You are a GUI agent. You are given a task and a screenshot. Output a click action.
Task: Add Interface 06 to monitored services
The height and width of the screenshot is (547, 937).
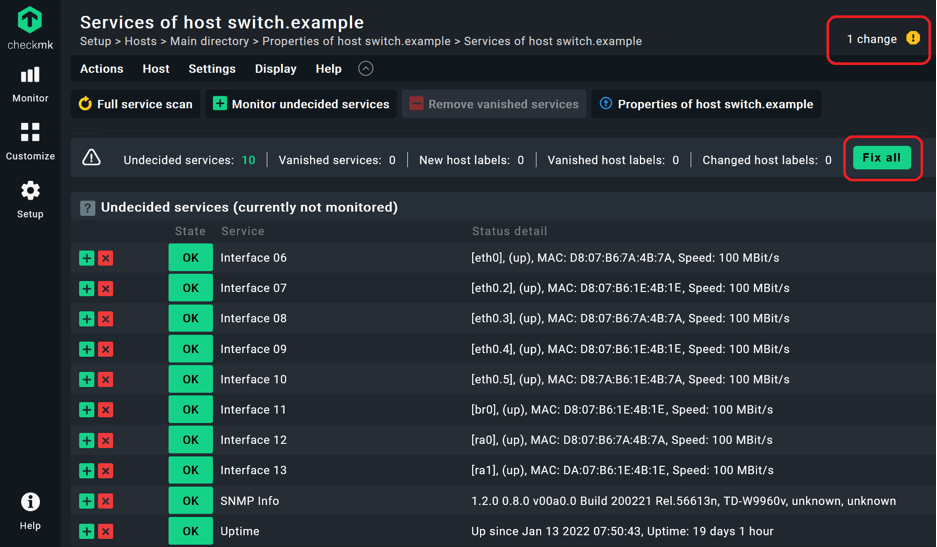pyautogui.click(x=87, y=258)
